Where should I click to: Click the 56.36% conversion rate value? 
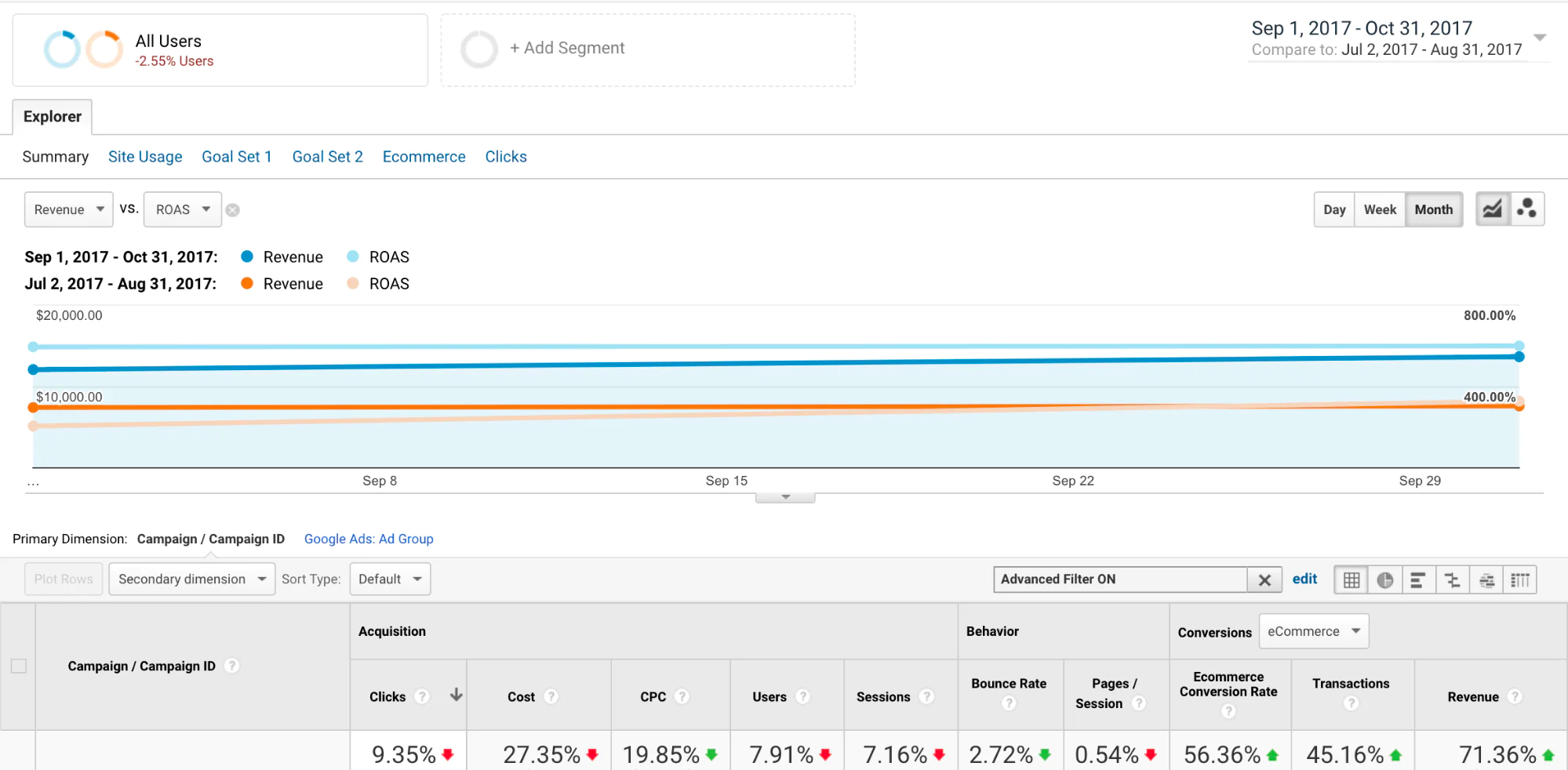point(1222,754)
